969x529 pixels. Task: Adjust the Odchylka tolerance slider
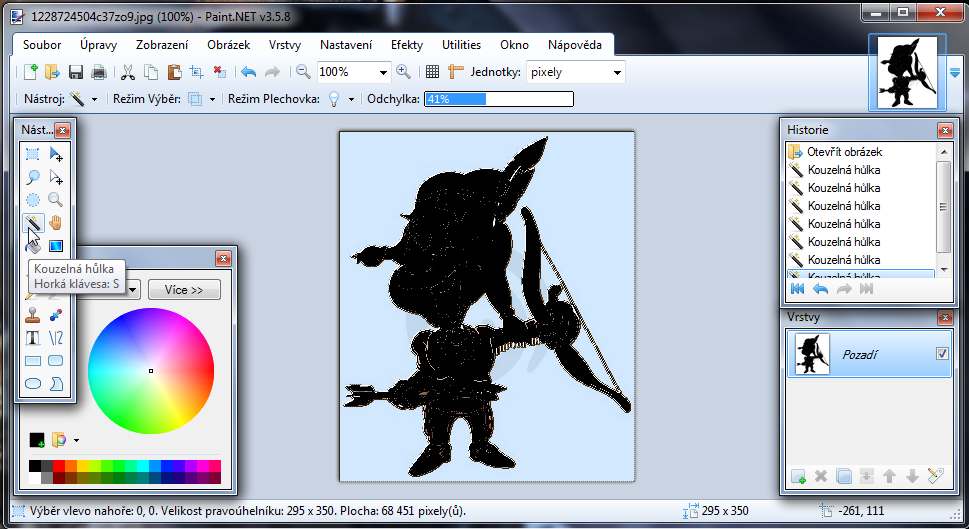tap(498, 99)
